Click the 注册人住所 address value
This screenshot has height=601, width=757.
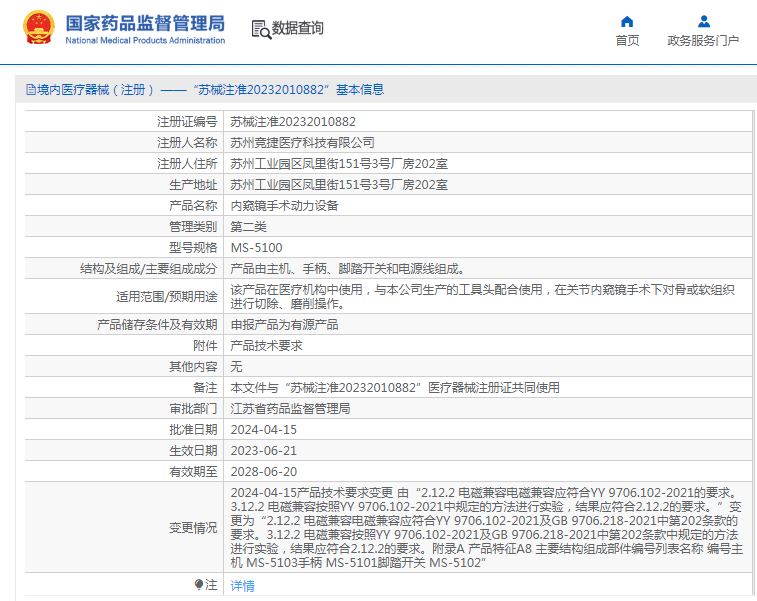click(x=339, y=164)
